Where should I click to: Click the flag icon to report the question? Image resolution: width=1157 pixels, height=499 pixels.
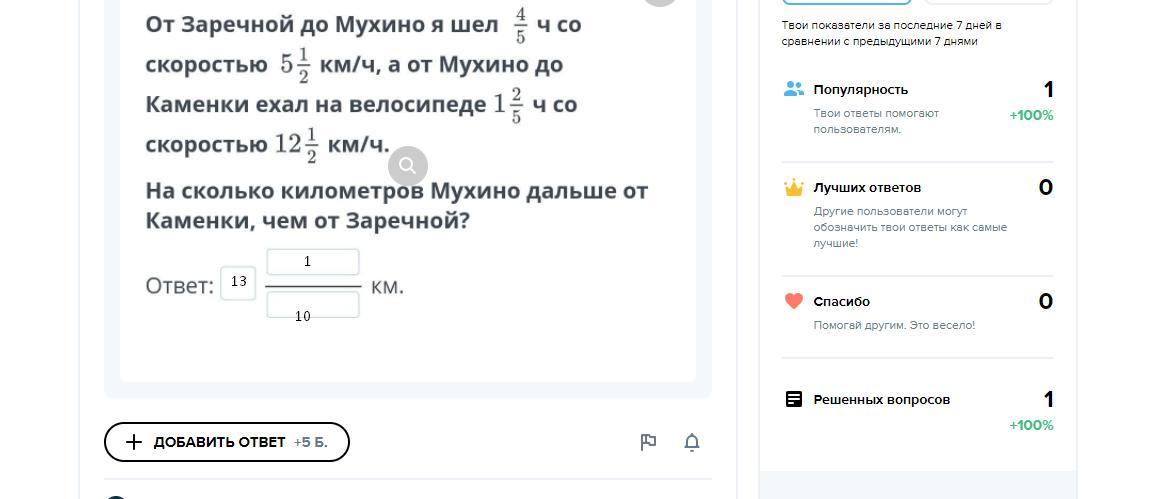(648, 442)
